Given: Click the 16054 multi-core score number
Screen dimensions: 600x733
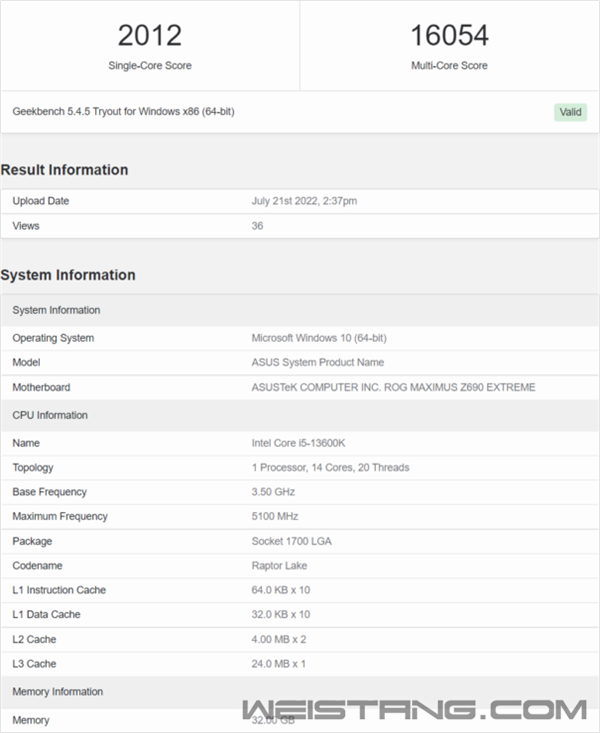Looking at the screenshot, I should coord(449,36).
